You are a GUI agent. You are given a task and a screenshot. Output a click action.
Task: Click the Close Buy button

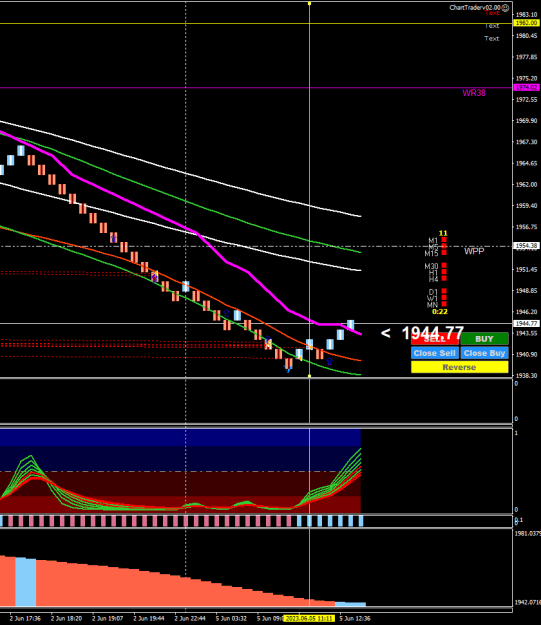pyautogui.click(x=484, y=353)
